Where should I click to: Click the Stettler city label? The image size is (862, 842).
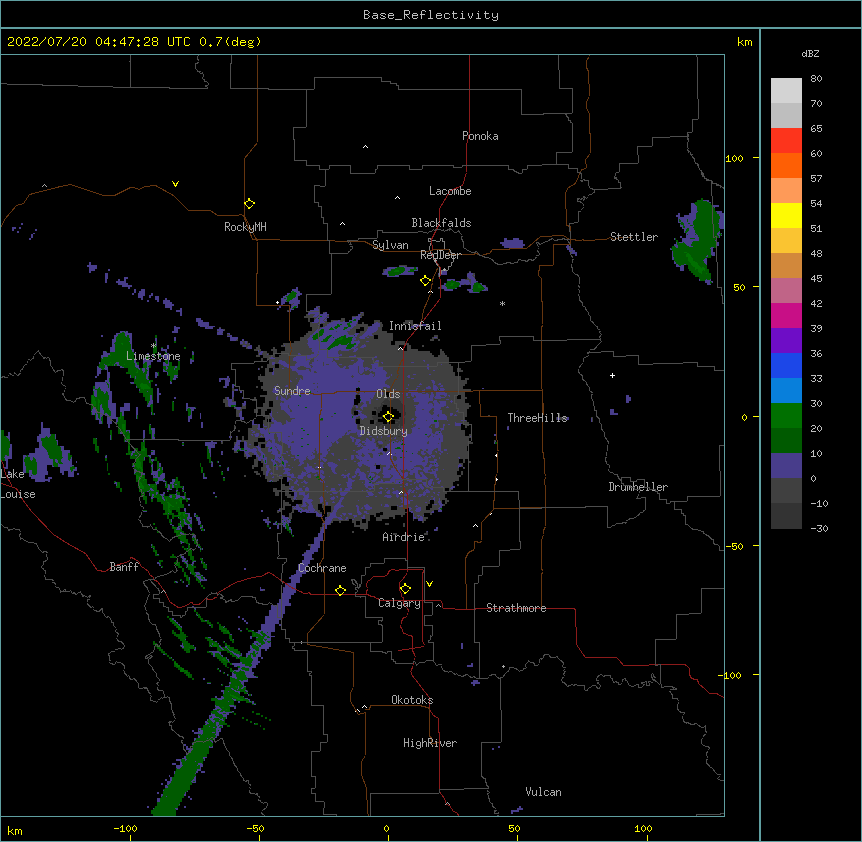coord(634,237)
